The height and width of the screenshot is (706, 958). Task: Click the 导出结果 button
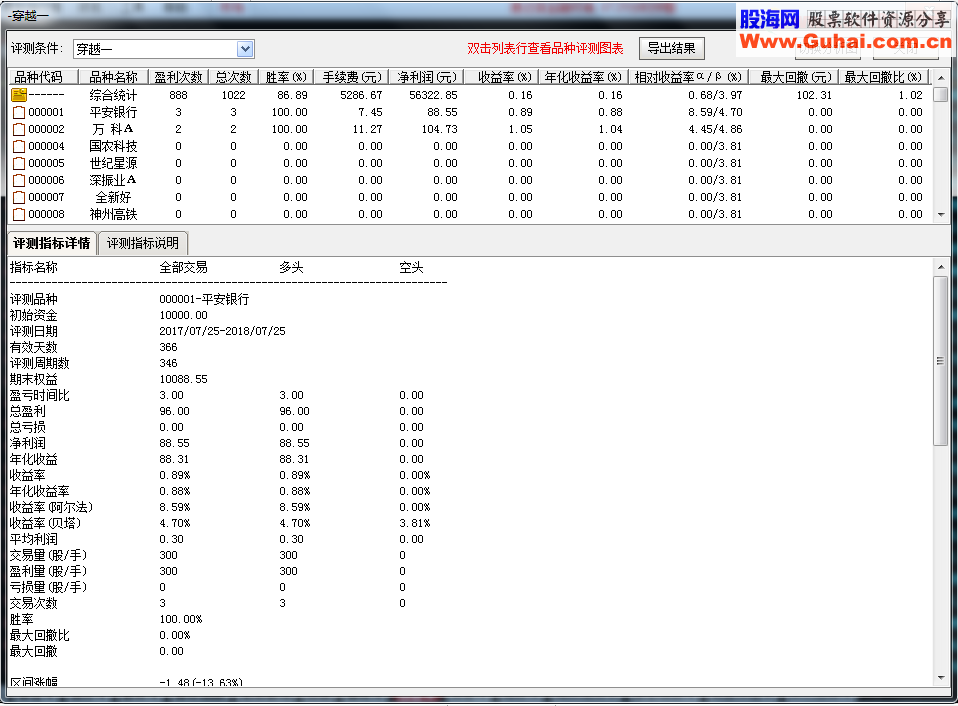(671, 48)
